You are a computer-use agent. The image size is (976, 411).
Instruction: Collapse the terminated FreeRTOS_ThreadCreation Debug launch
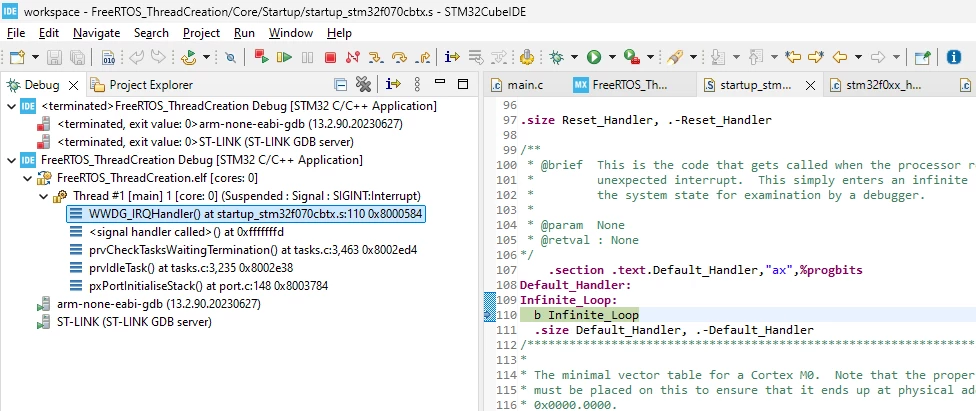click(11, 106)
